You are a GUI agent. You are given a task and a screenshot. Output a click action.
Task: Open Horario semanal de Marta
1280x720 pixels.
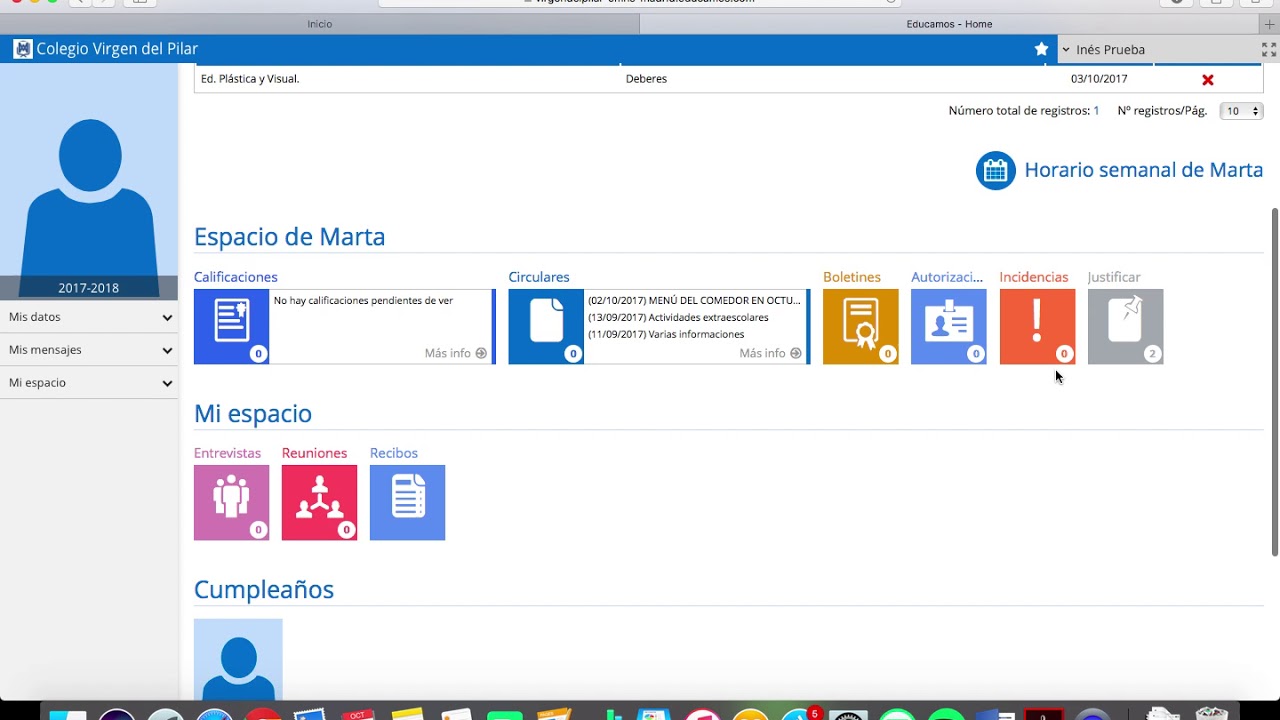click(1143, 170)
